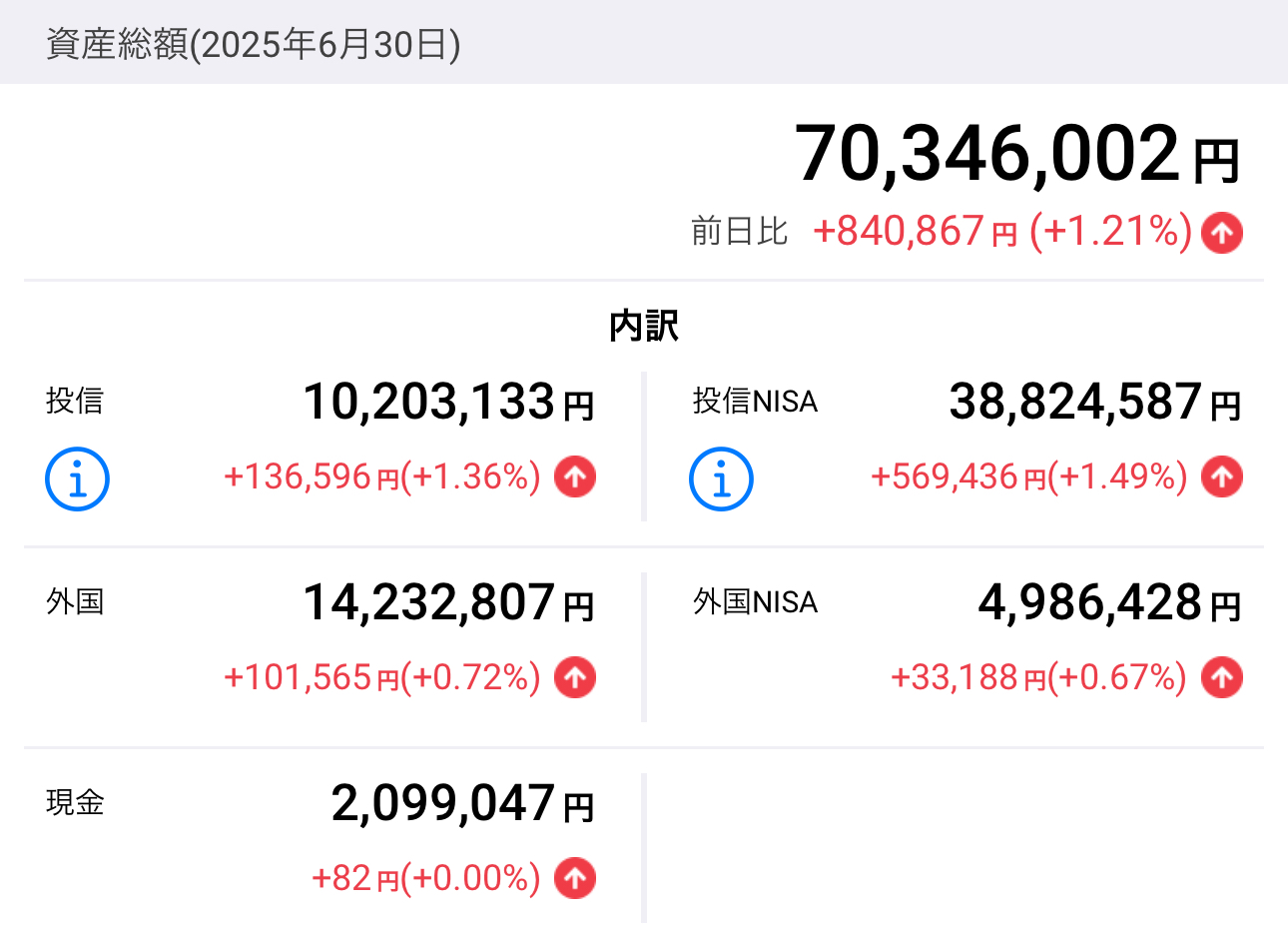This screenshot has width=1288, height=940.
Task: Click up arrow next to +1.49%
Action: (1222, 477)
